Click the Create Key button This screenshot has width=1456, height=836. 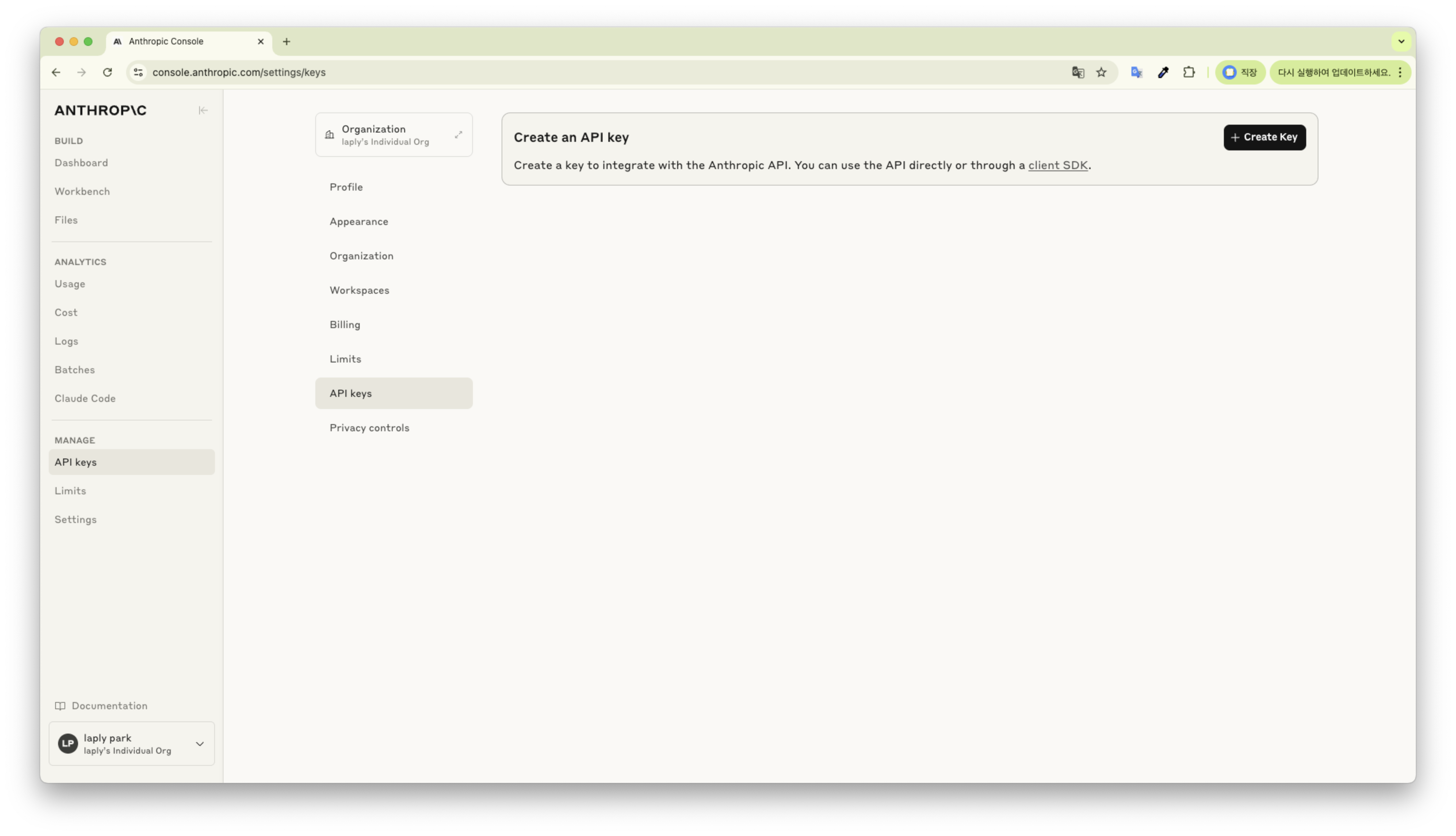pos(1264,137)
